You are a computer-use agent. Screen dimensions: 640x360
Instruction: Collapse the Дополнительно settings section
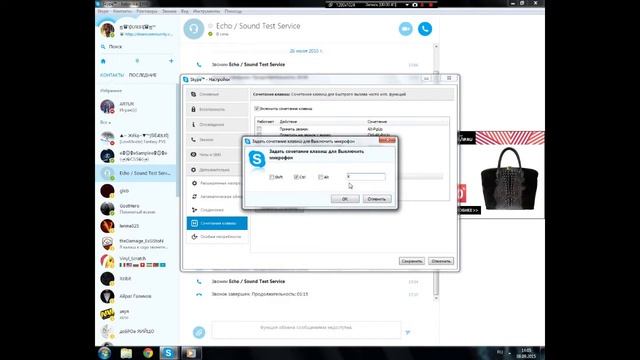pos(215,170)
